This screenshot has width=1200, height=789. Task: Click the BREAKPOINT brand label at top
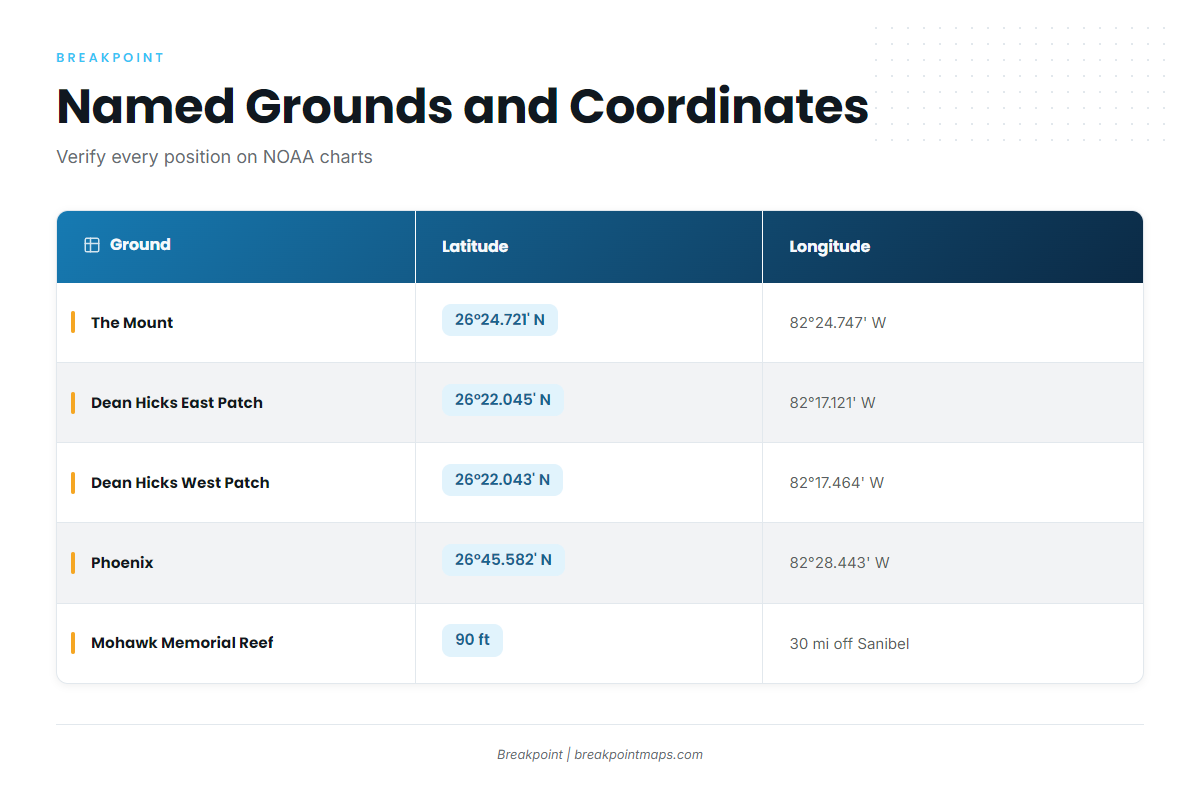[x=110, y=58]
